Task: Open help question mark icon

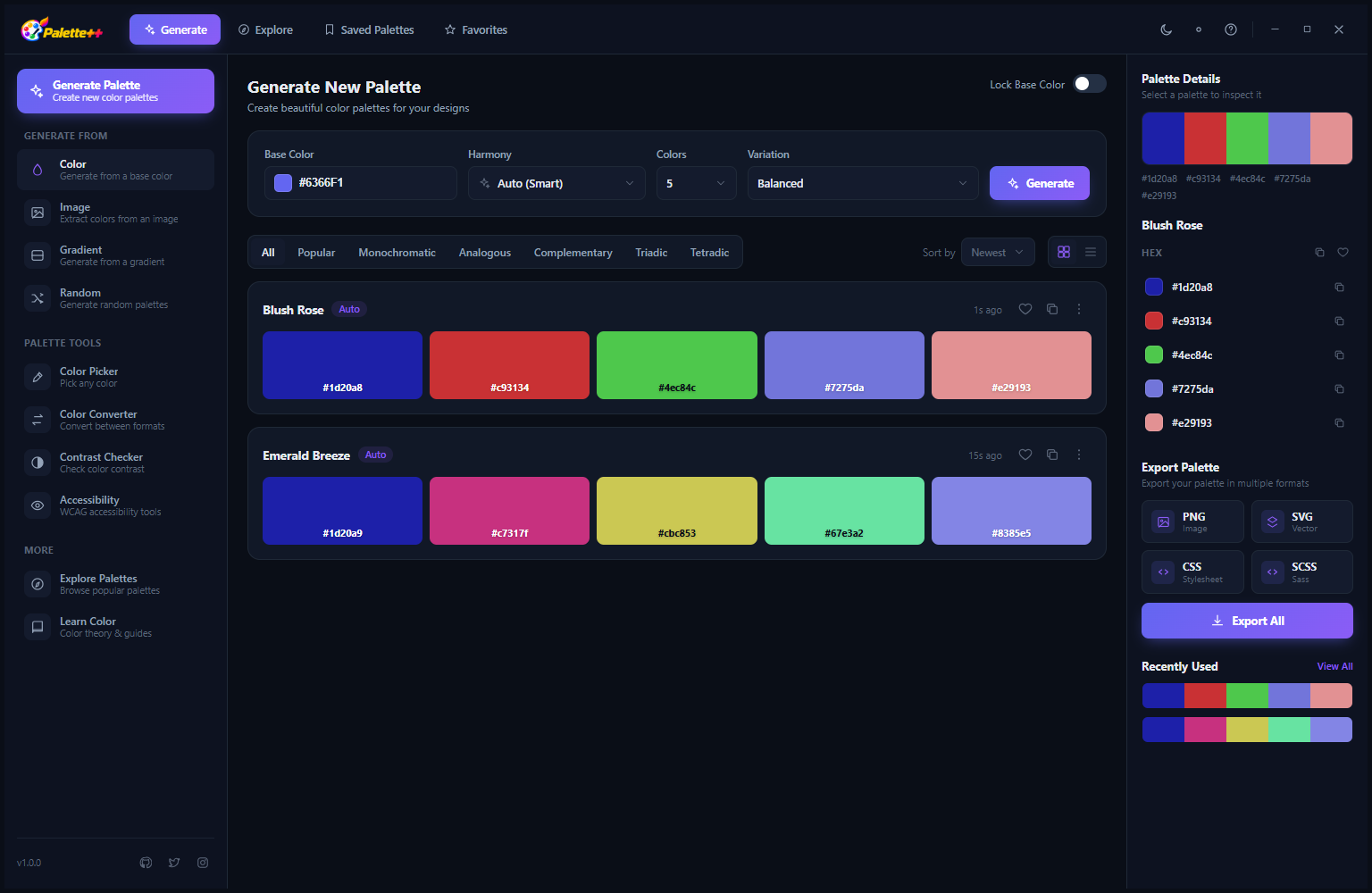Action: click(x=1231, y=29)
